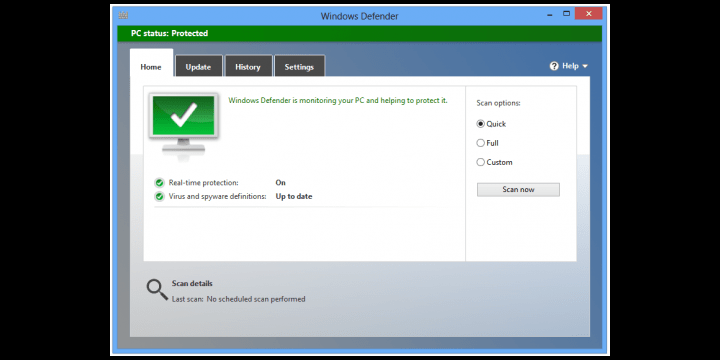
Task: Expand the Help dropdown arrow
Action: pyautogui.click(x=585, y=67)
